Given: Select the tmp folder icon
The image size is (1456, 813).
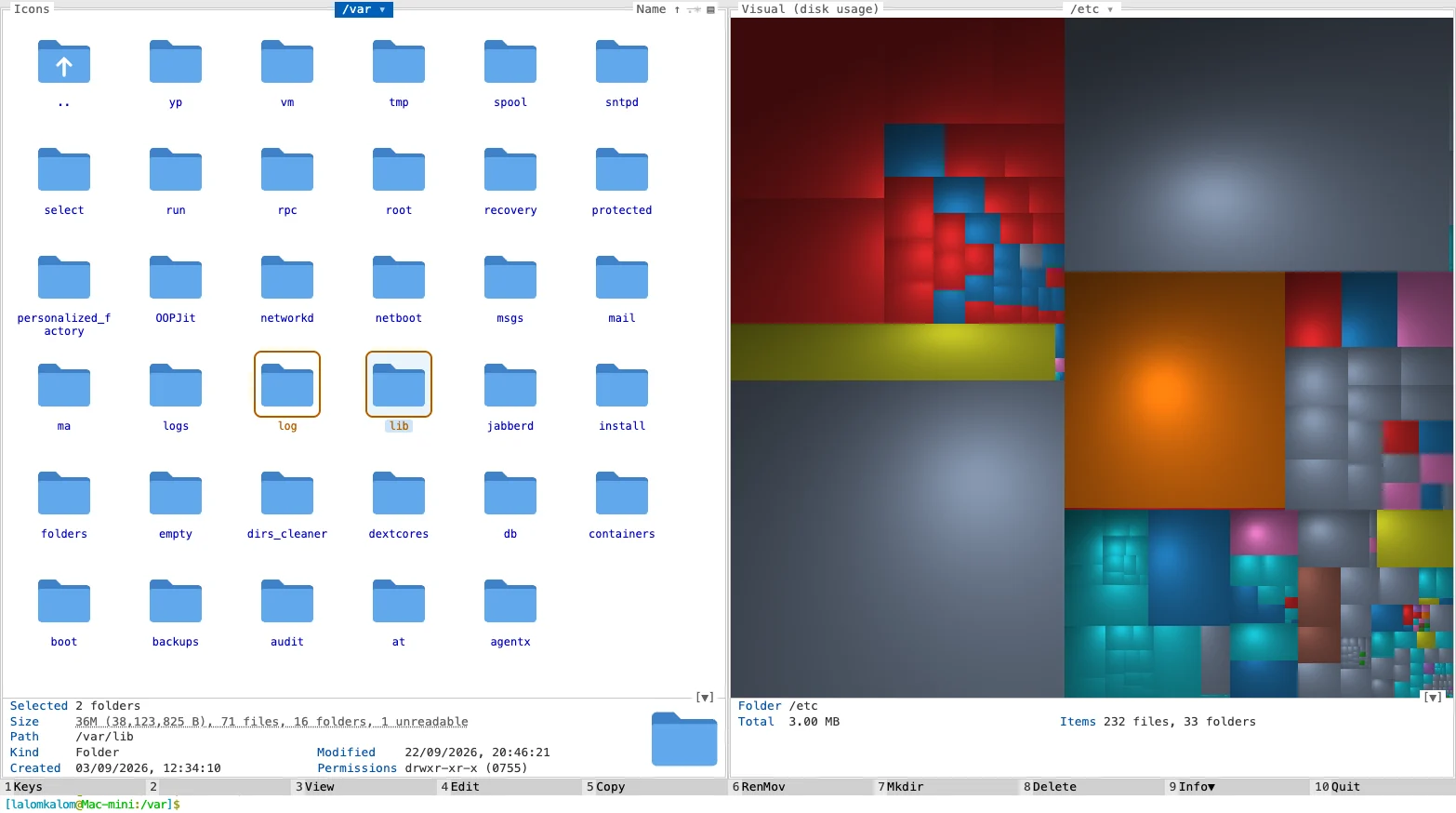Looking at the screenshot, I should pyautogui.click(x=399, y=61).
